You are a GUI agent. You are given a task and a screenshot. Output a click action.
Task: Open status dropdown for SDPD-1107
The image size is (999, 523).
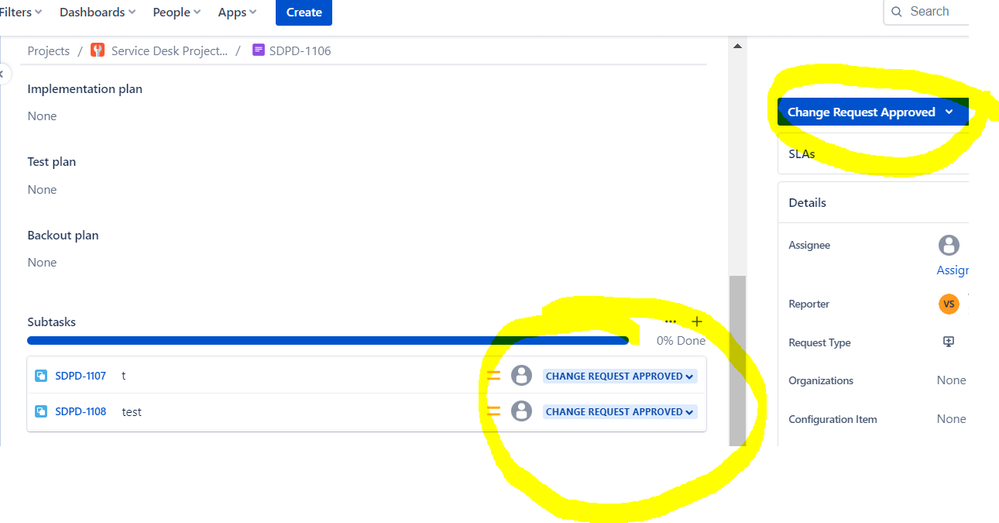(619, 376)
